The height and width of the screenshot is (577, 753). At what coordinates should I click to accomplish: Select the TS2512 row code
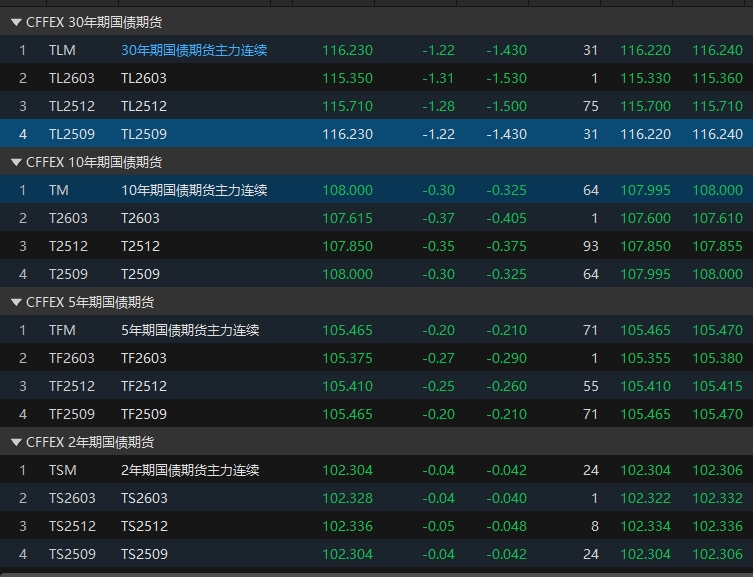coord(72,526)
